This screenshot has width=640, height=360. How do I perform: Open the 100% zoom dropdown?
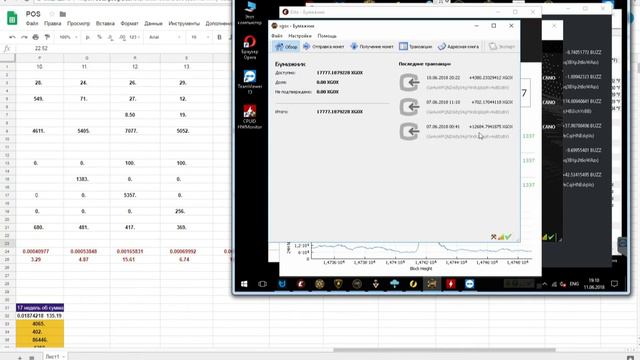68,37
